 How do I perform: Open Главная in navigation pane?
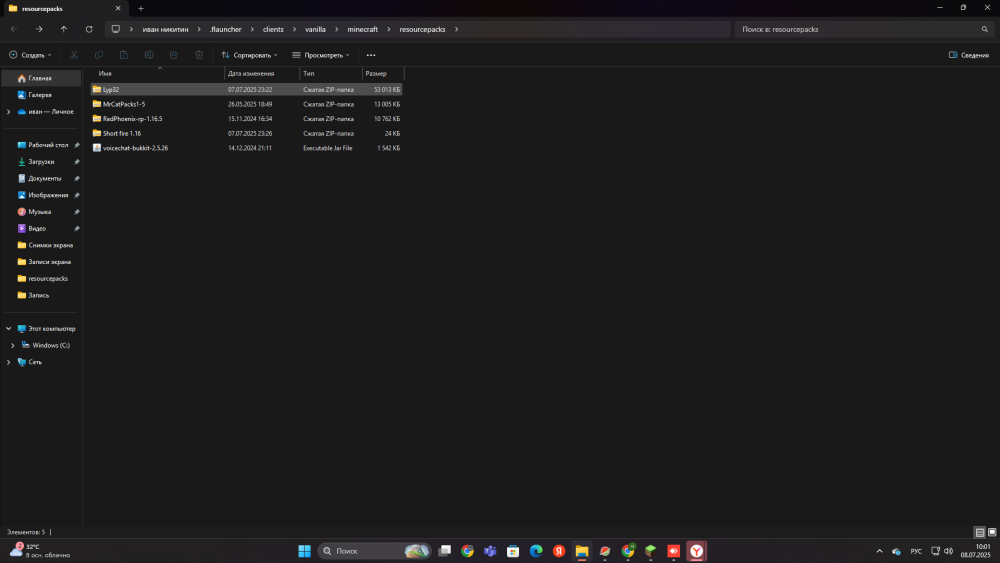click(41, 78)
